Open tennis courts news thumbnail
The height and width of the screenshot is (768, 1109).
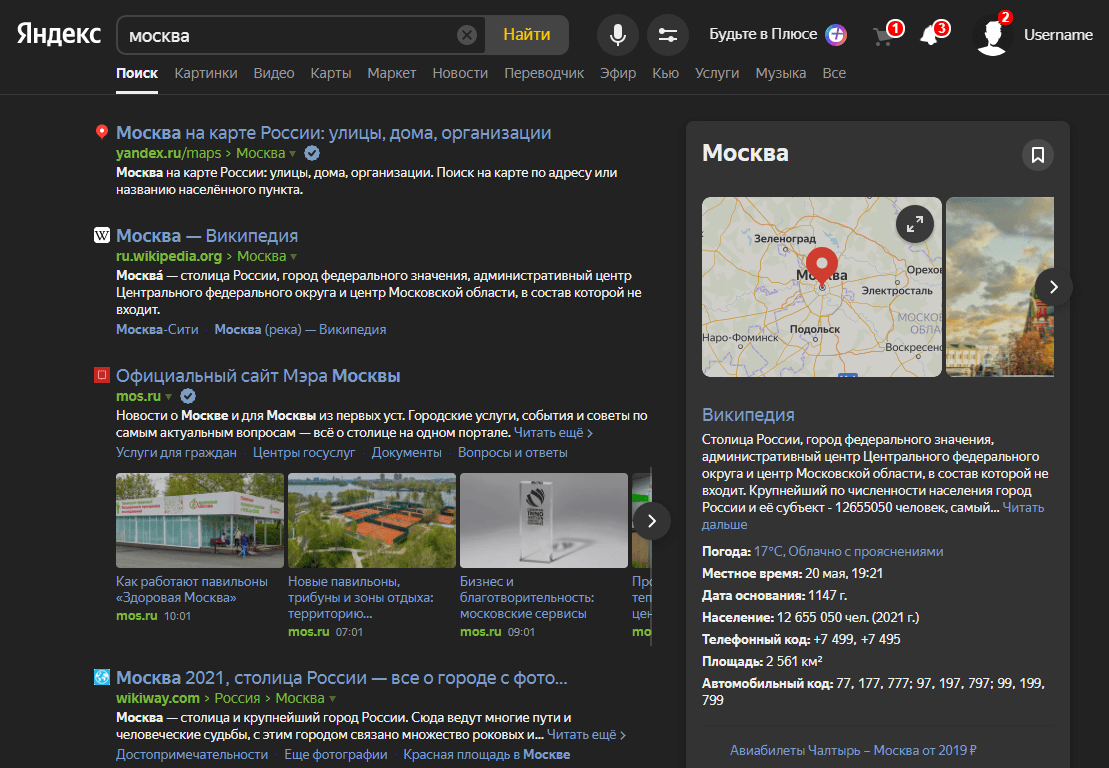372,520
